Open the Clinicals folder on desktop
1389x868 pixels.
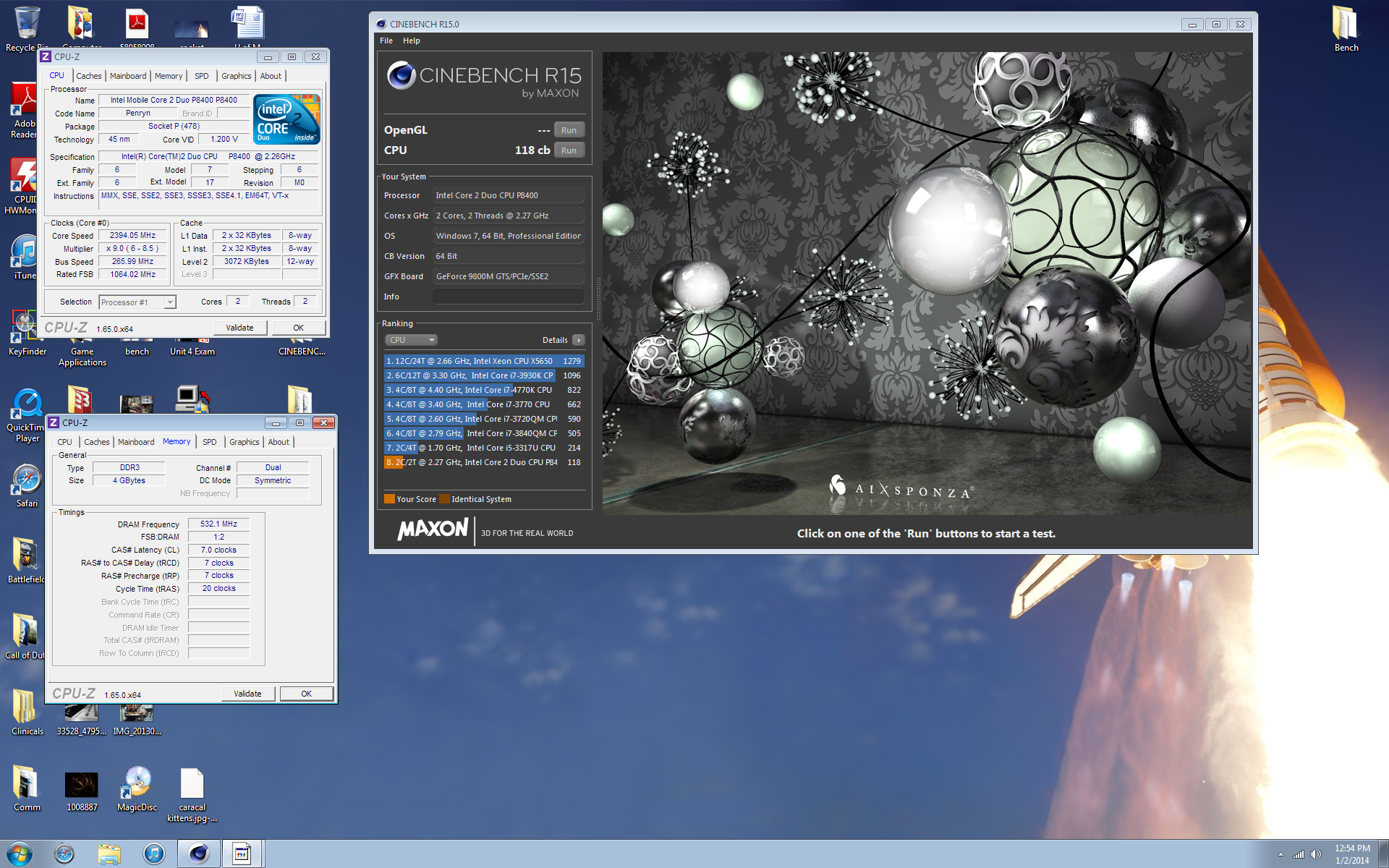point(27,712)
